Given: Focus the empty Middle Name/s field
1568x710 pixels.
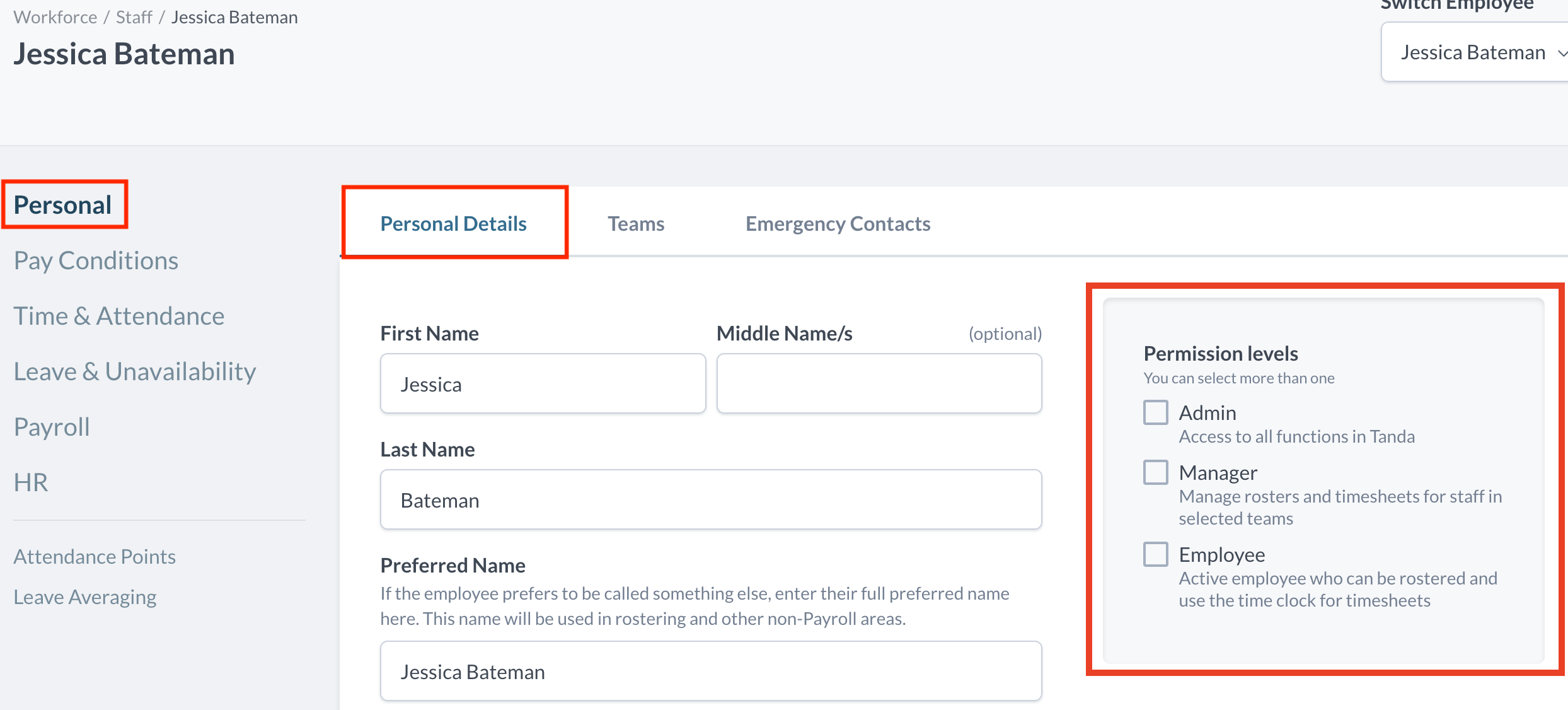Looking at the screenshot, I should [879, 383].
